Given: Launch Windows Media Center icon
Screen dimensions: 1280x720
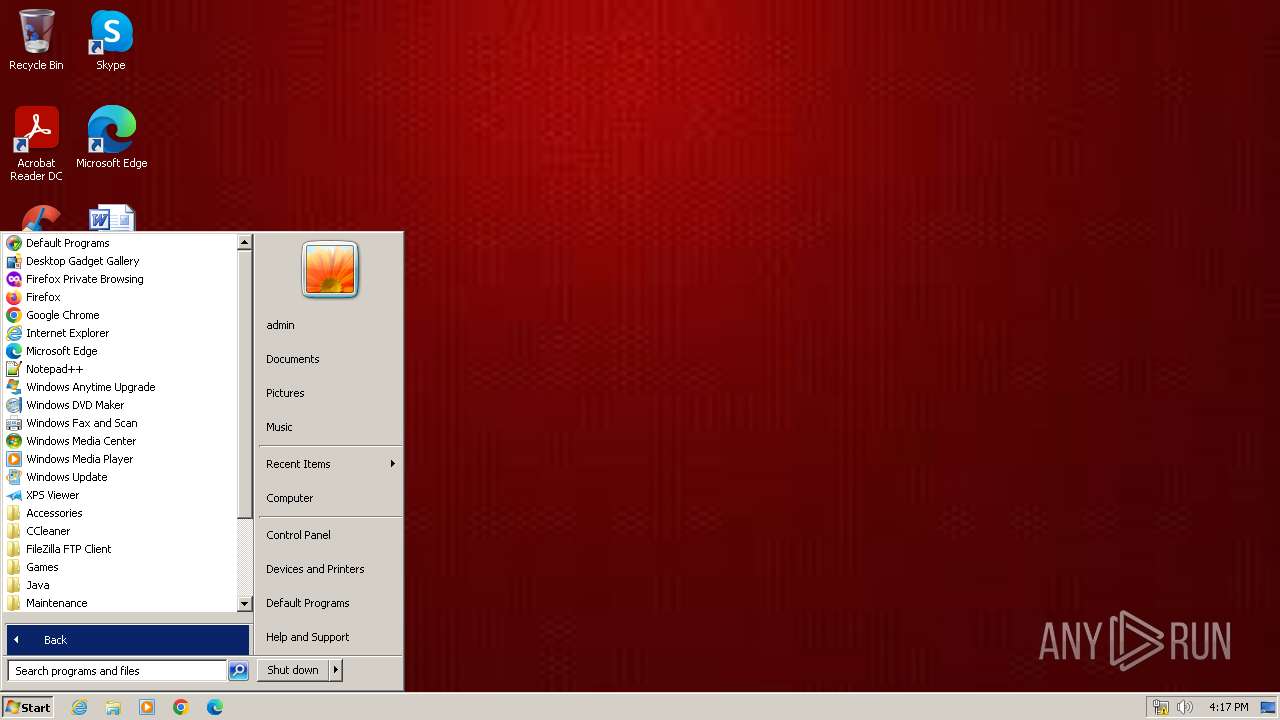Looking at the screenshot, I should click(x=14, y=441).
